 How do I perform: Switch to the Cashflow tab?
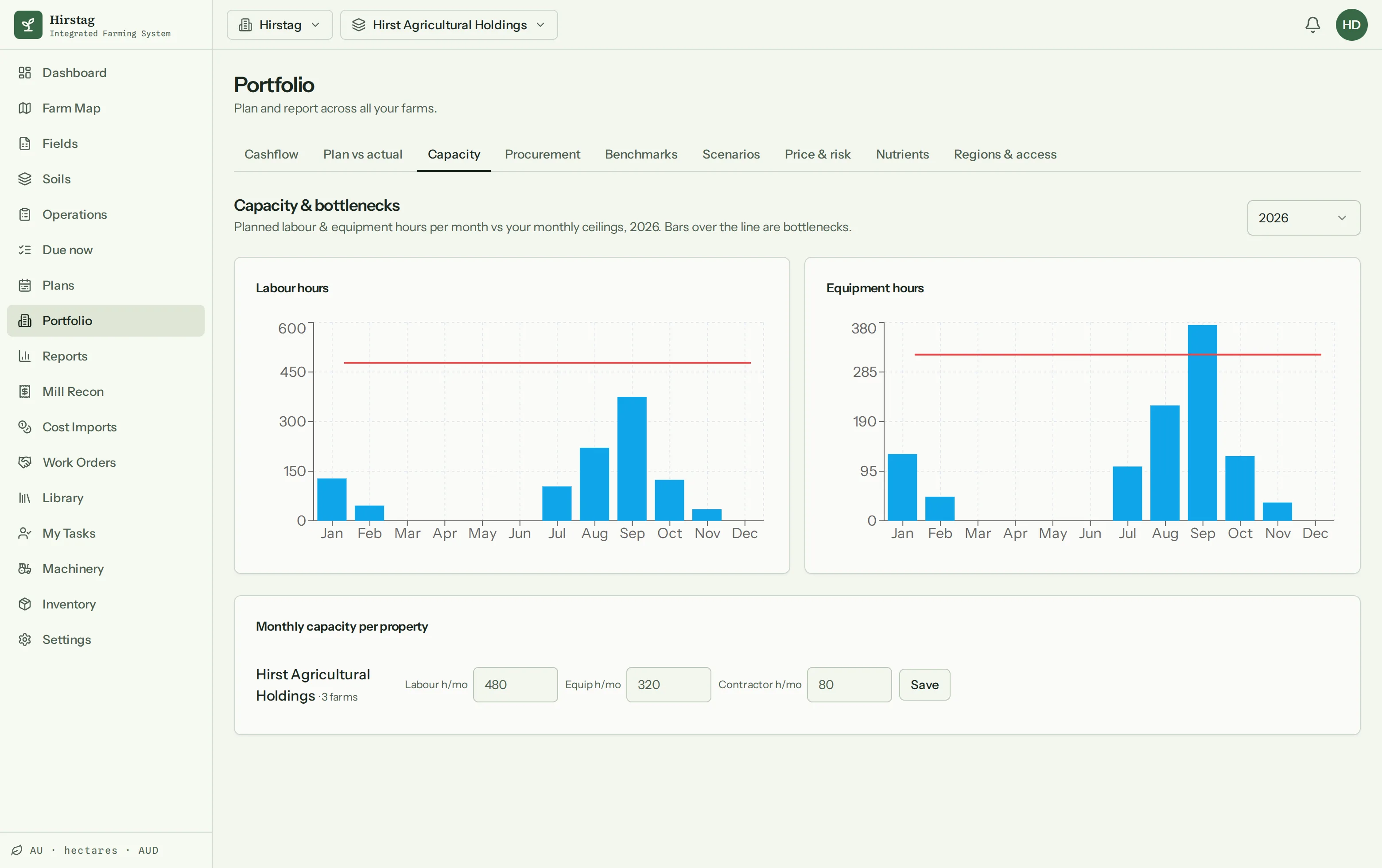[272, 154]
